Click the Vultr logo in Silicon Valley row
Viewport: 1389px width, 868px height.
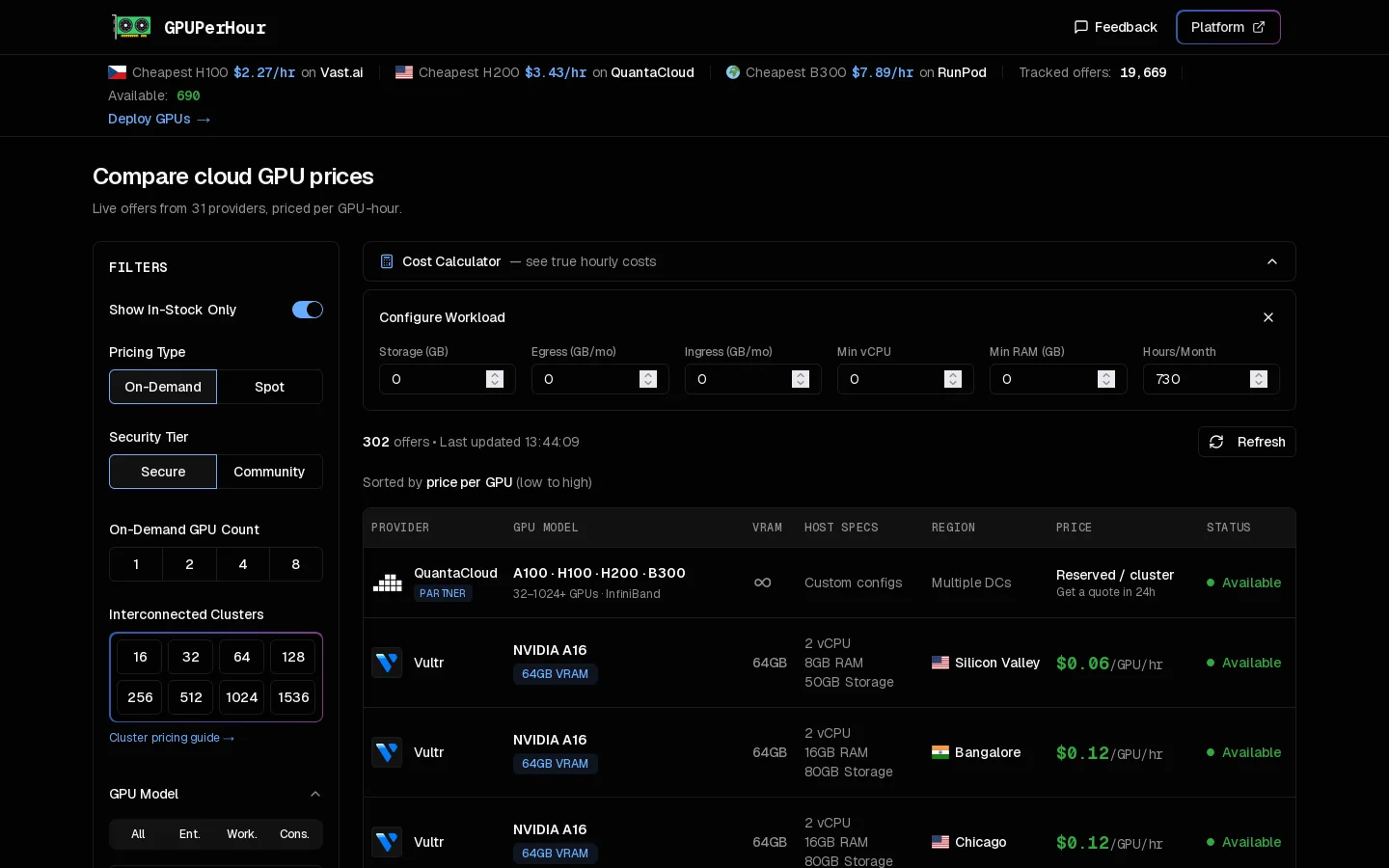click(387, 663)
